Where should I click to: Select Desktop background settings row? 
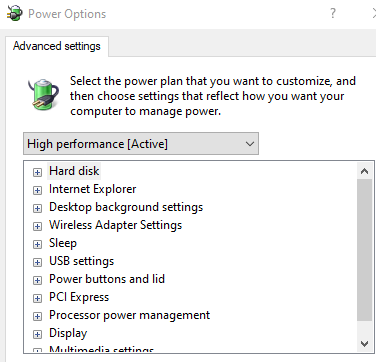click(126, 207)
